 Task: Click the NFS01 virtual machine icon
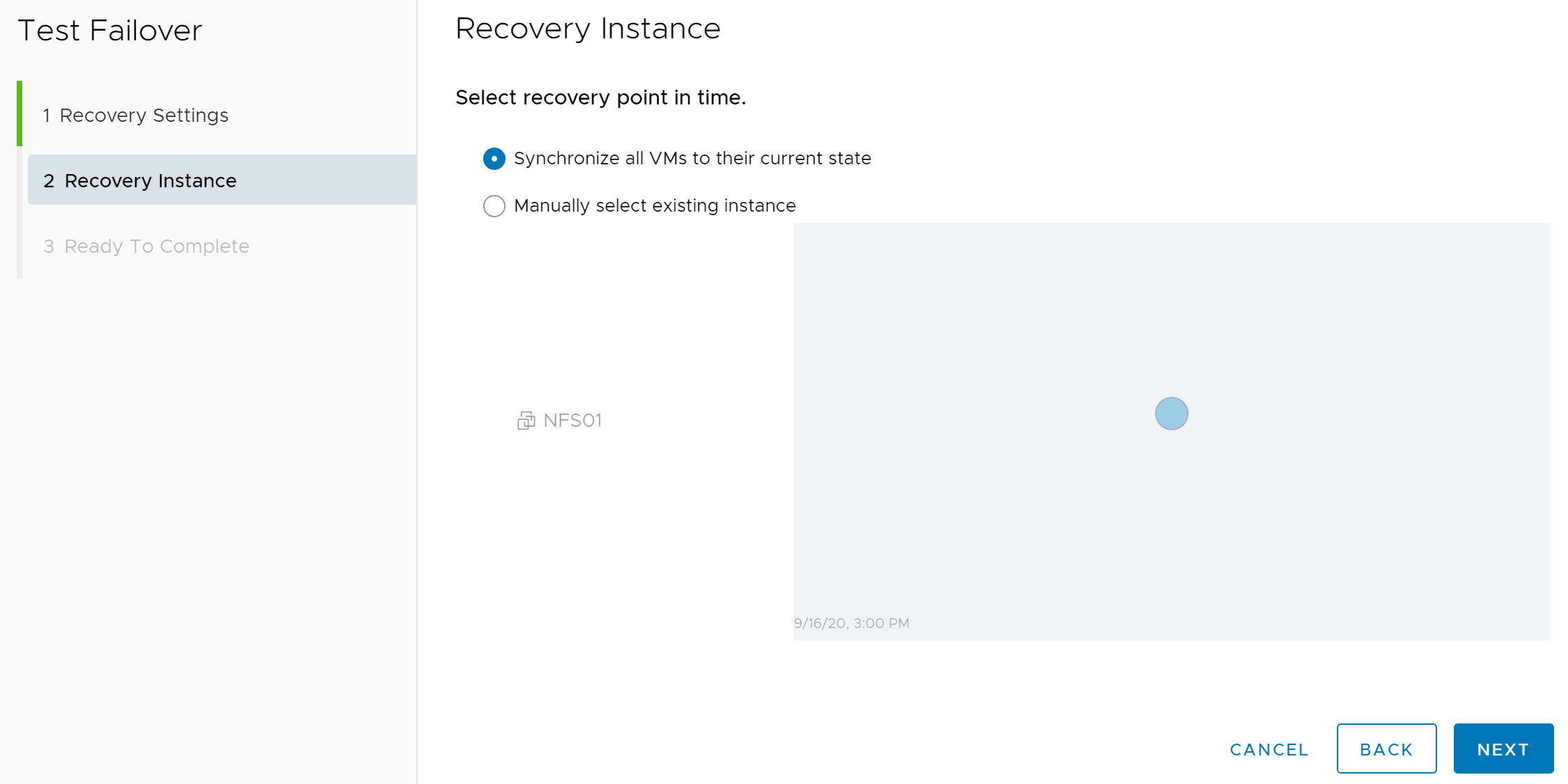(526, 421)
